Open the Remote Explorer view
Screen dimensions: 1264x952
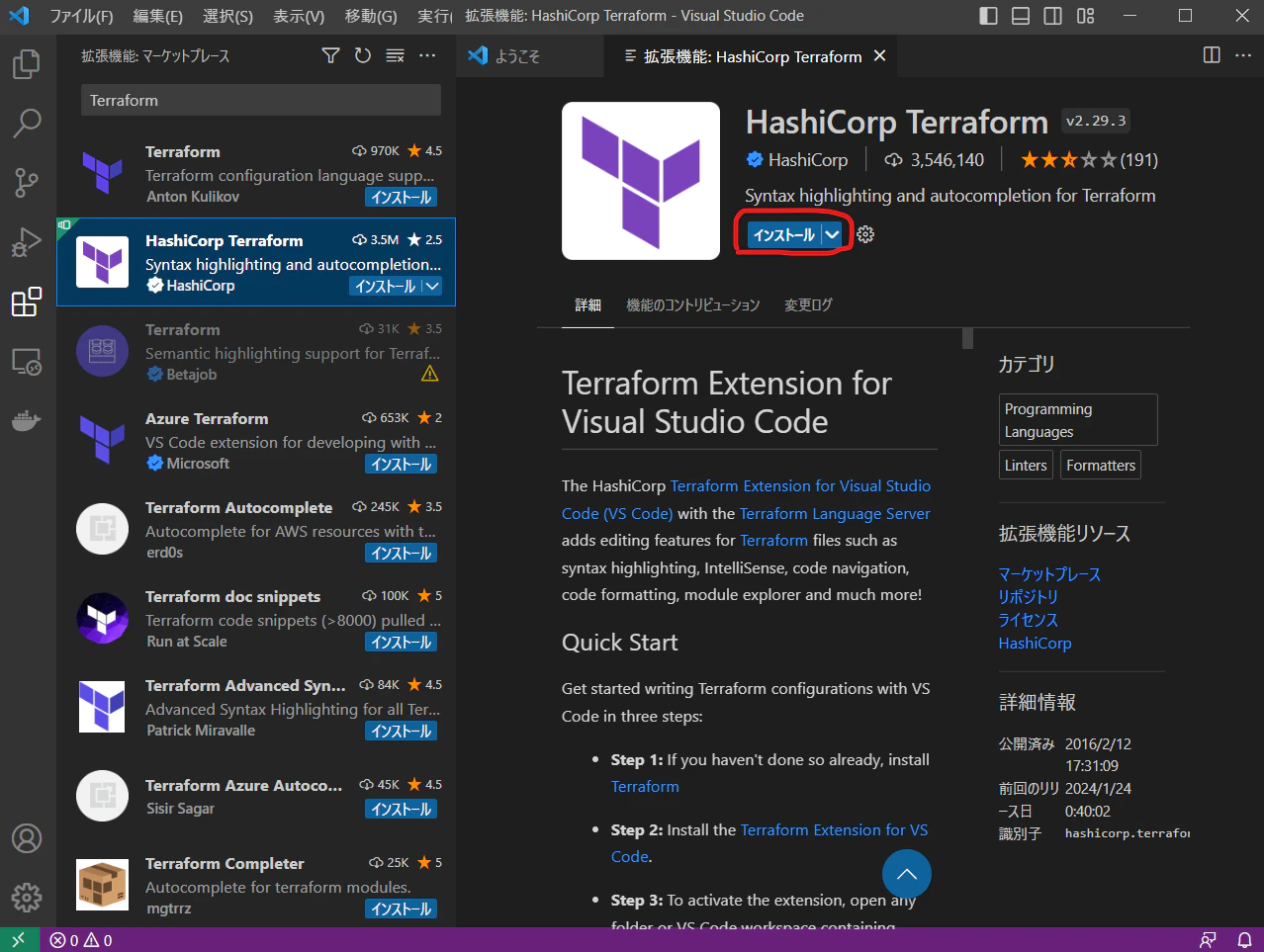pos(27,361)
